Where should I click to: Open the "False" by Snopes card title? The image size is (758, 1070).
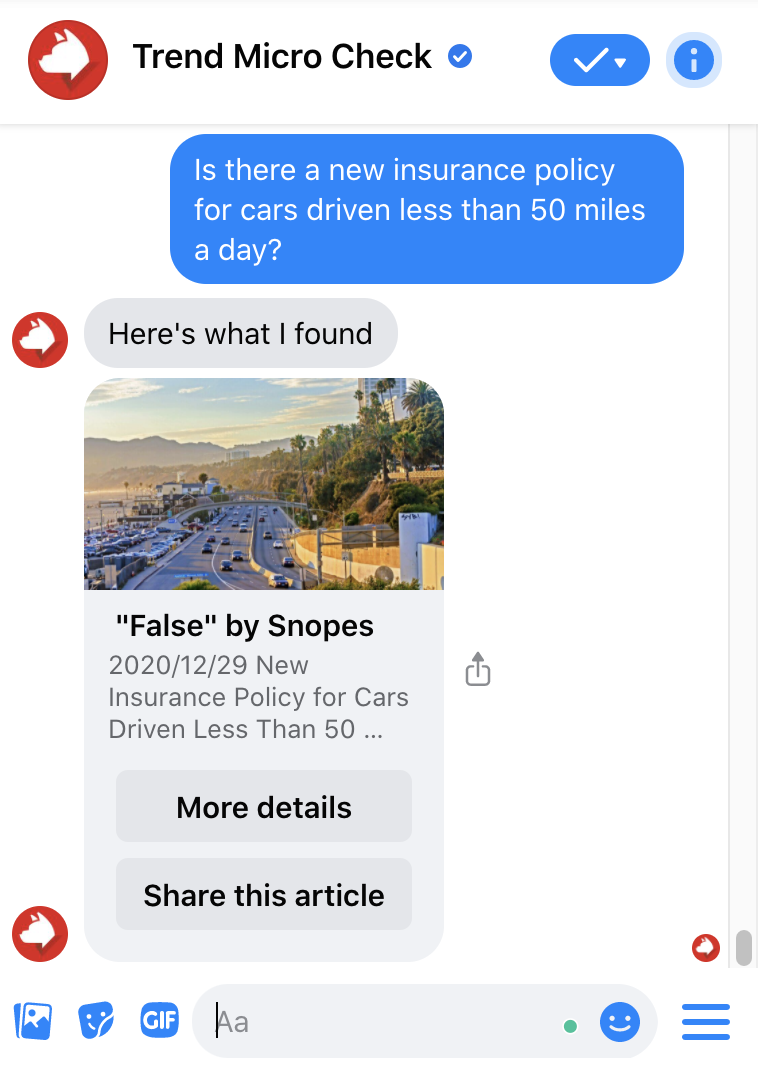tap(244, 626)
